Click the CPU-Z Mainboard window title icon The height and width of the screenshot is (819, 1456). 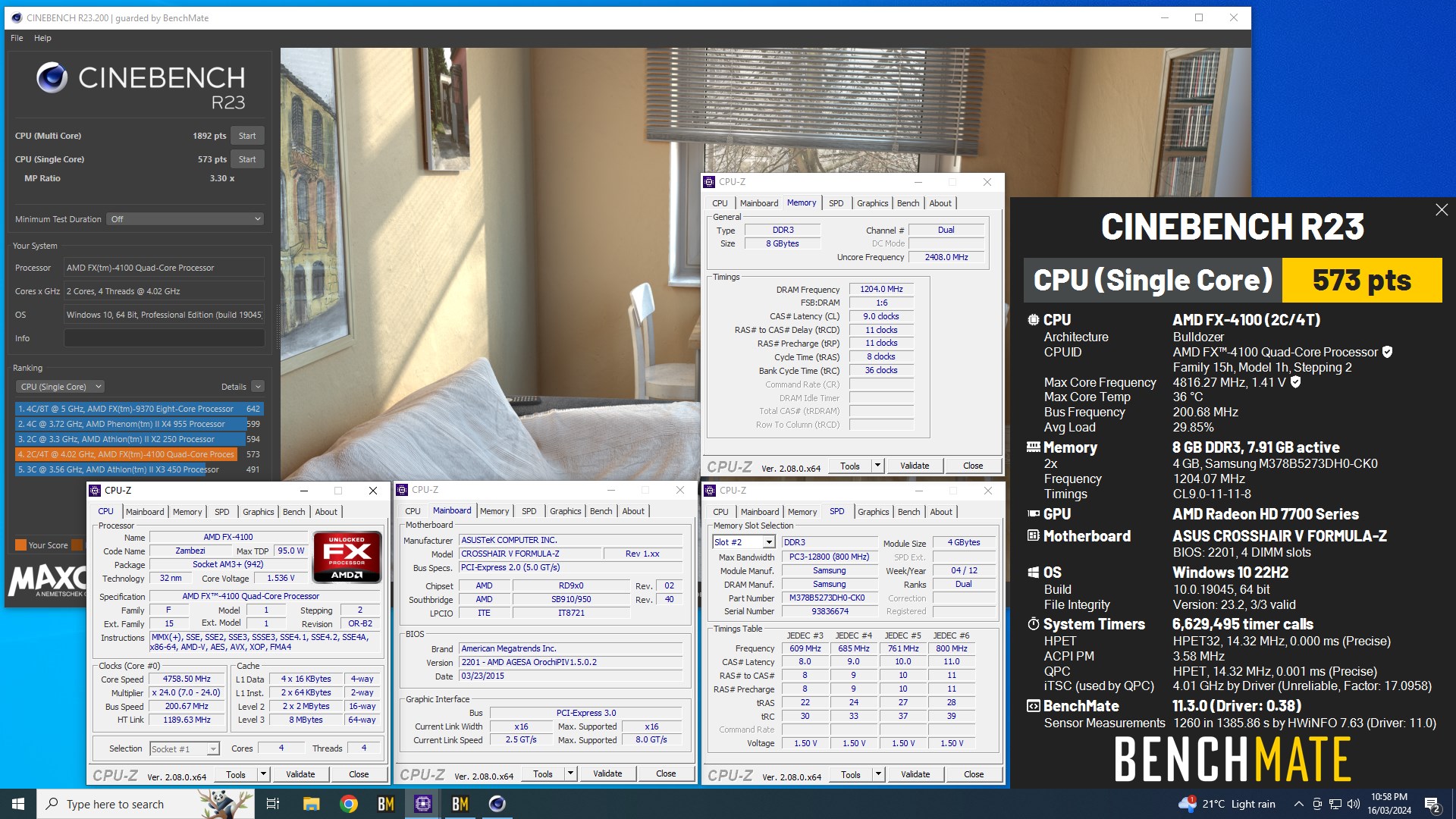tap(402, 490)
